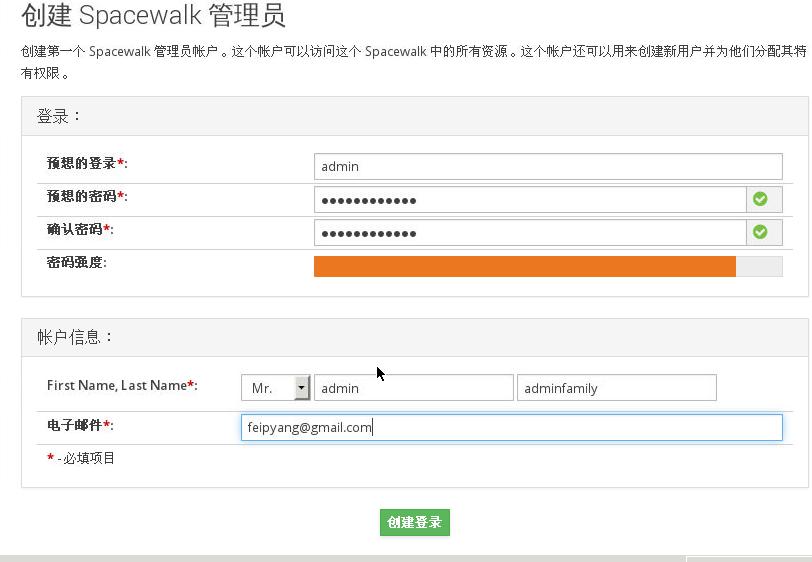The width and height of the screenshot is (812, 562).
Task: Click the 确认密码 label
Action: (x=80, y=229)
